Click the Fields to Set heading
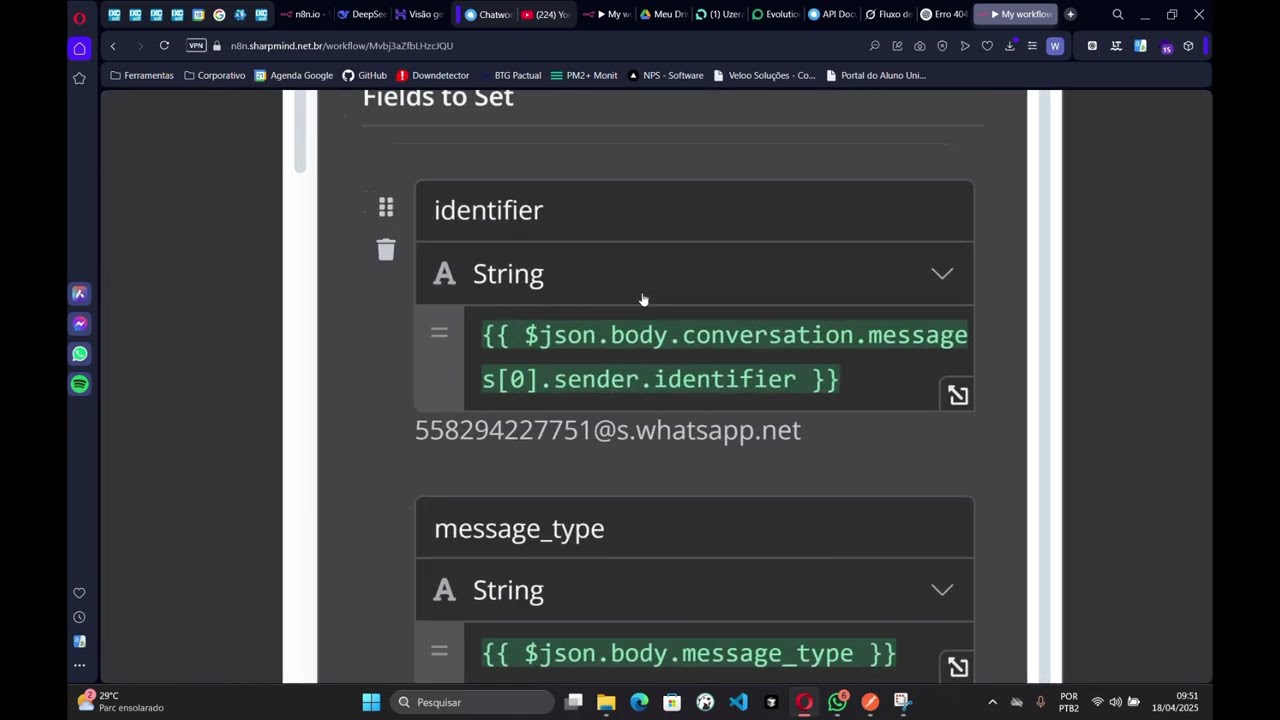The width and height of the screenshot is (1280, 720). click(438, 98)
